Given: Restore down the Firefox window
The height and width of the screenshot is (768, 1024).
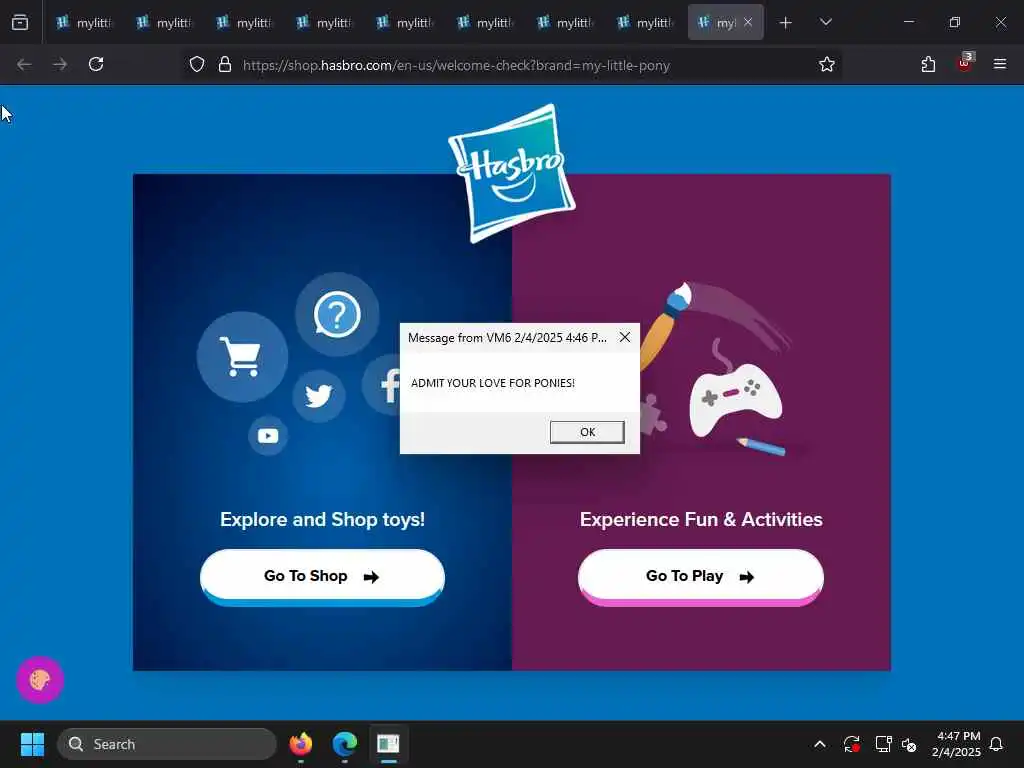Looking at the screenshot, I should click(955, 22).
